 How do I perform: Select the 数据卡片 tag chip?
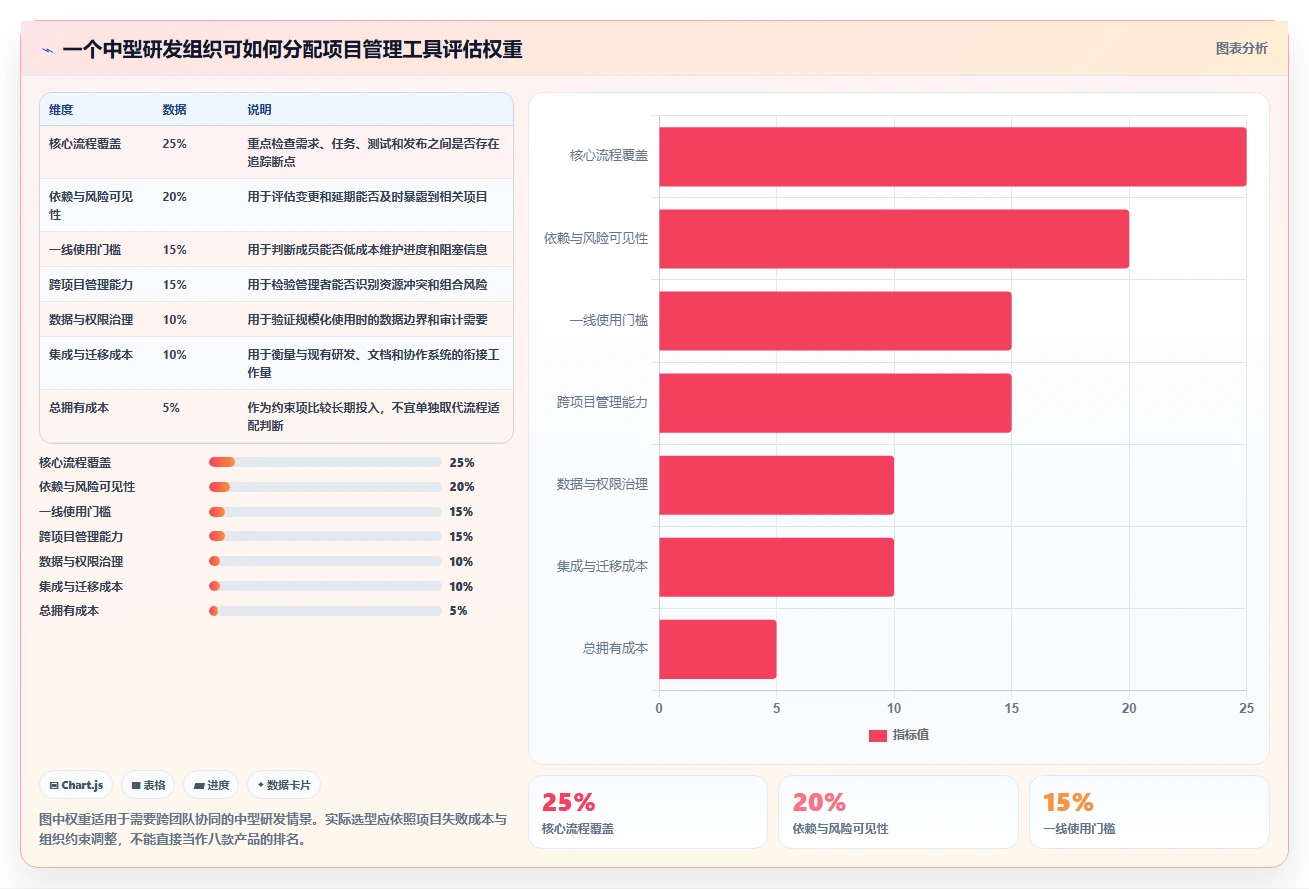284,785
